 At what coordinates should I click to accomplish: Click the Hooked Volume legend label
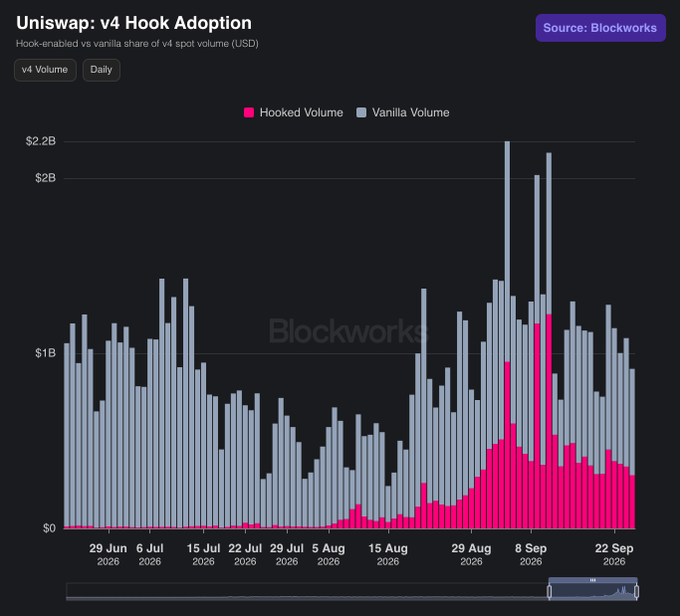pyautogui.click(x=301, y=113)
